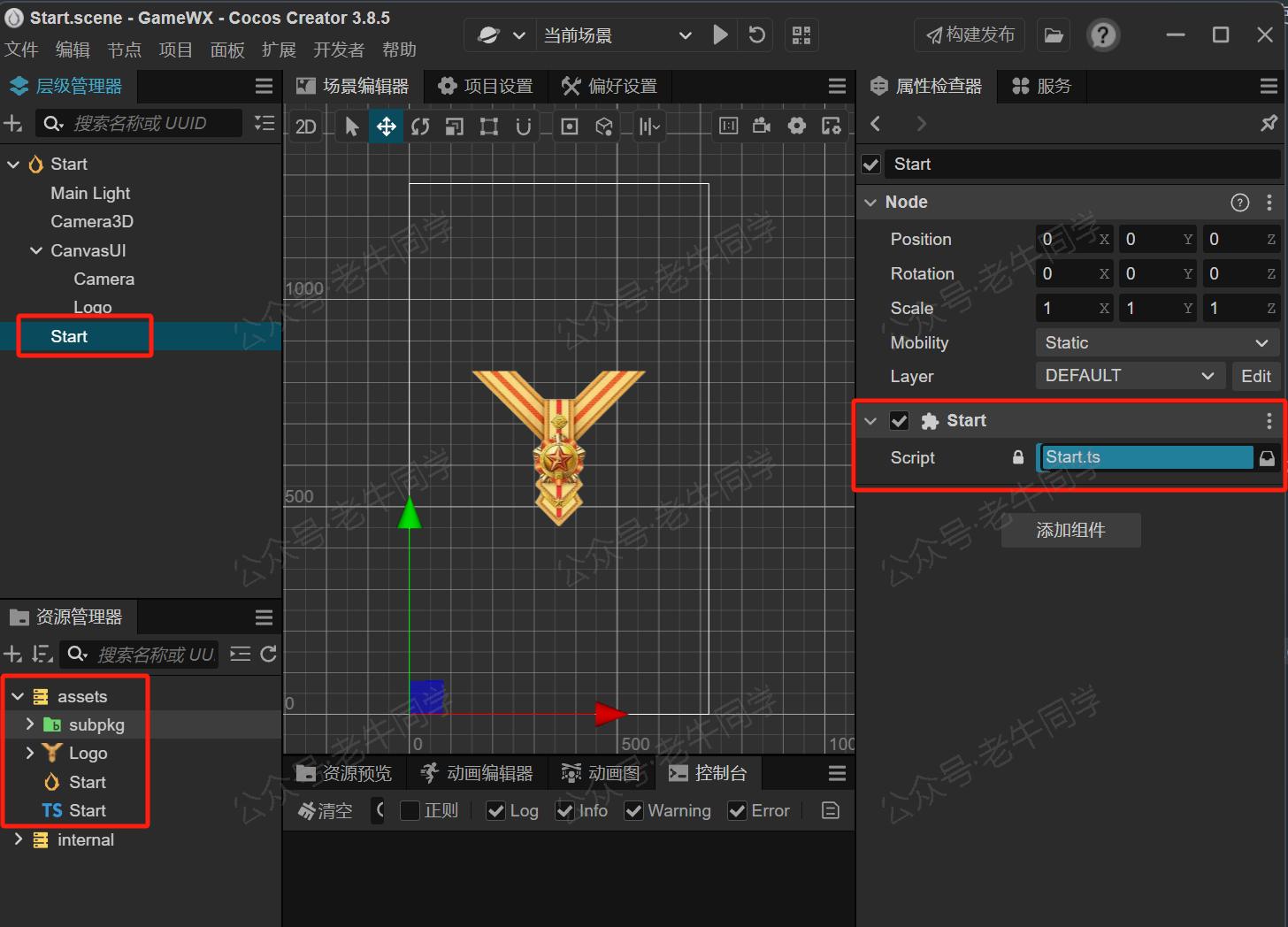
Task: Switch to the 资源预览 tab
Action: point(344,773)
